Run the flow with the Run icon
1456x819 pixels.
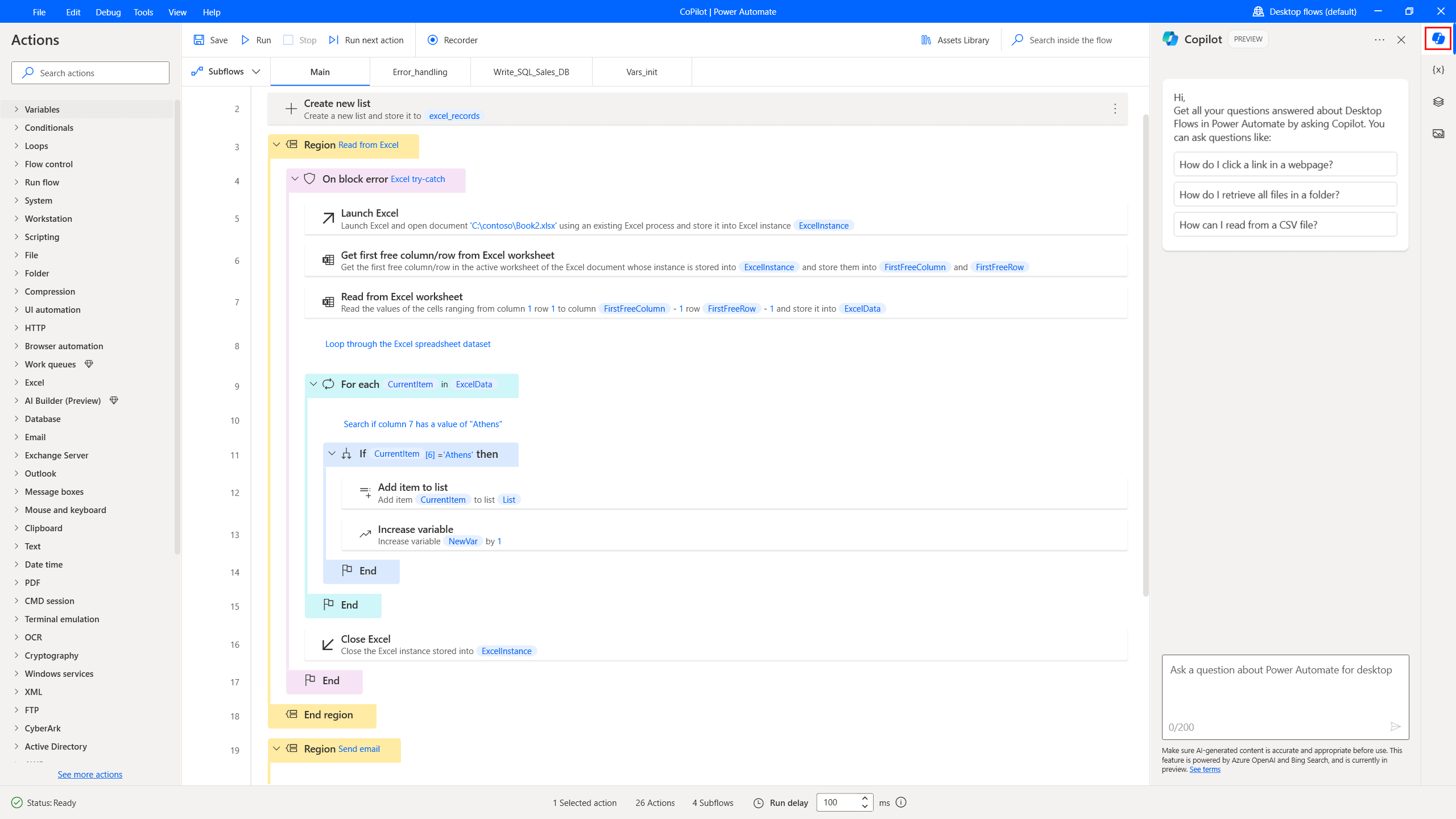pos(246,40)
